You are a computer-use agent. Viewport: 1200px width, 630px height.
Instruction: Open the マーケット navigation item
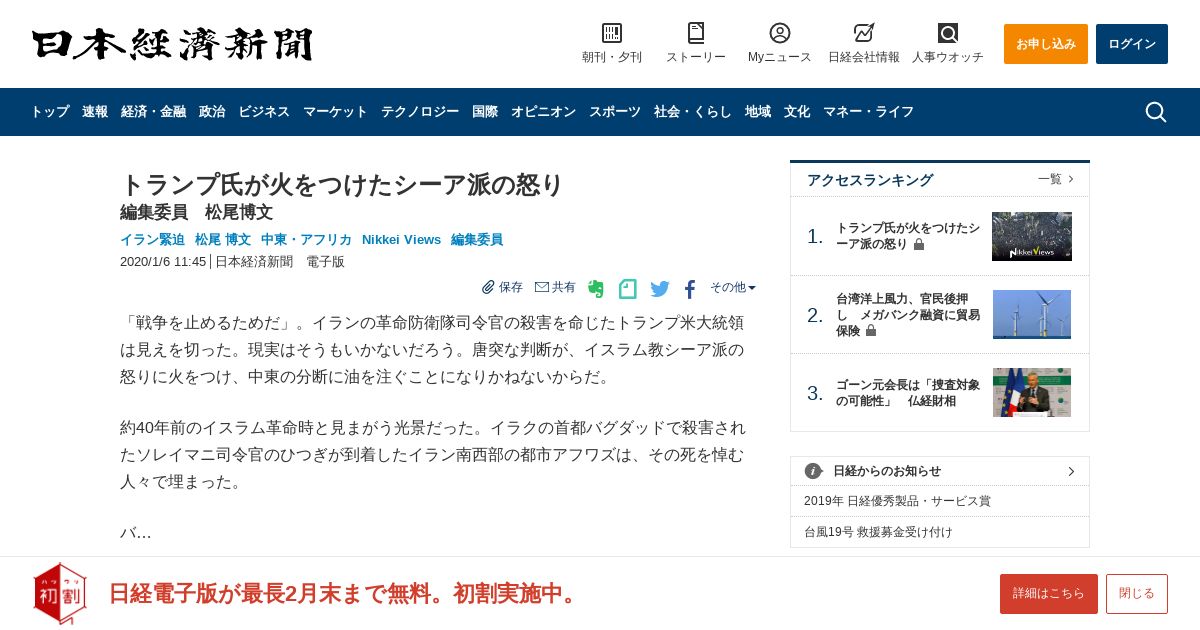coord(335,112)
